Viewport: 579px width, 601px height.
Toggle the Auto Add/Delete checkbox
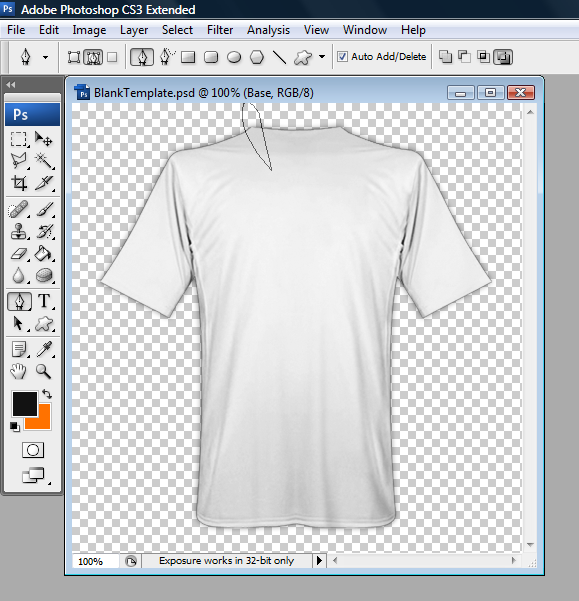click(342, 57)
